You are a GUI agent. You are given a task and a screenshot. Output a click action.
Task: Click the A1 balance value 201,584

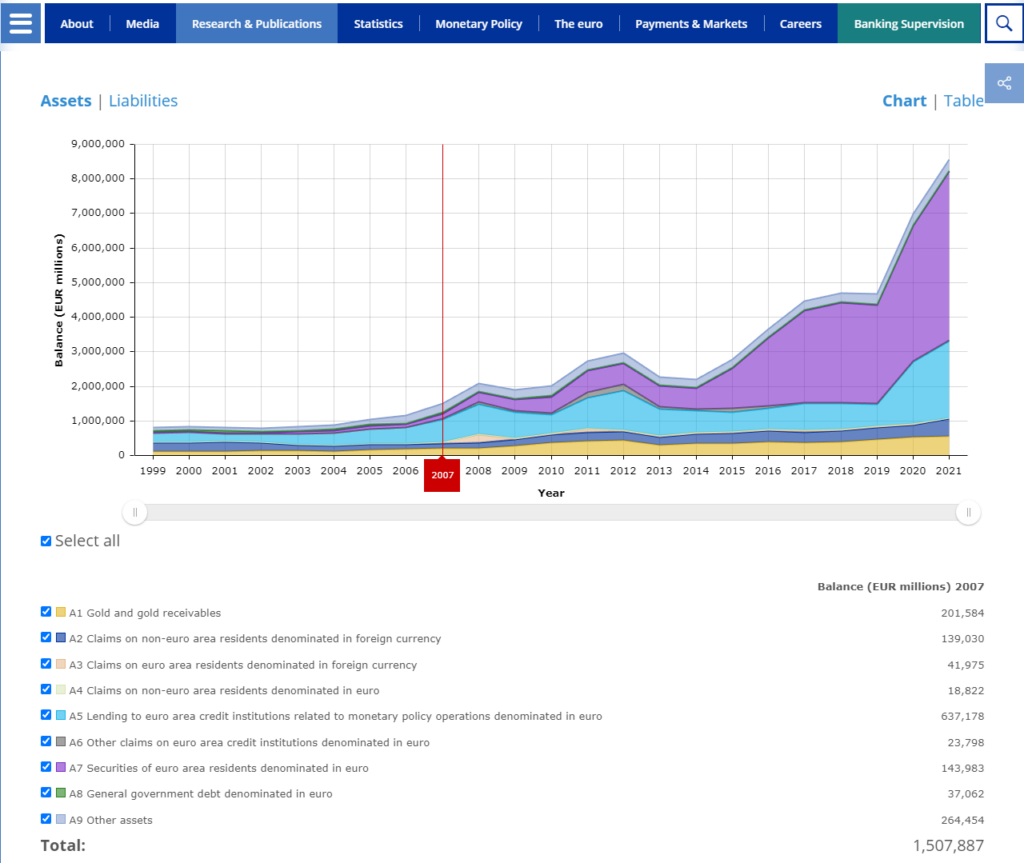(962, 613)
